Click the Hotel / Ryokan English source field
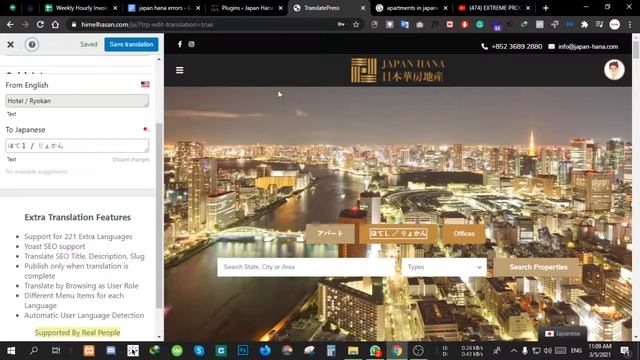The height and width of the screenshot is (360, 640). (x=77, y=101)
